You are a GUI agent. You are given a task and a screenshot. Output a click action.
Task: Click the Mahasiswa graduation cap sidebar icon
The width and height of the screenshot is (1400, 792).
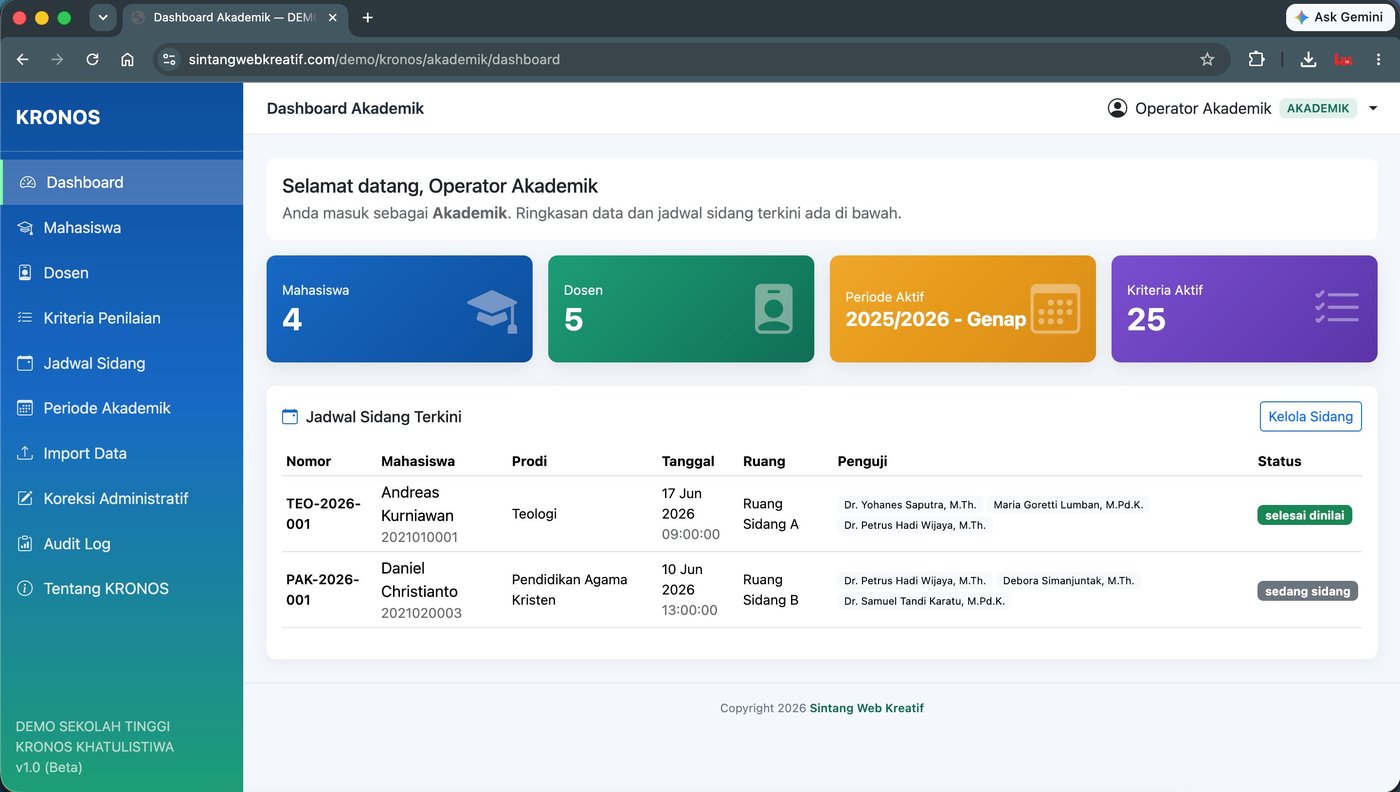pos(25,228)
